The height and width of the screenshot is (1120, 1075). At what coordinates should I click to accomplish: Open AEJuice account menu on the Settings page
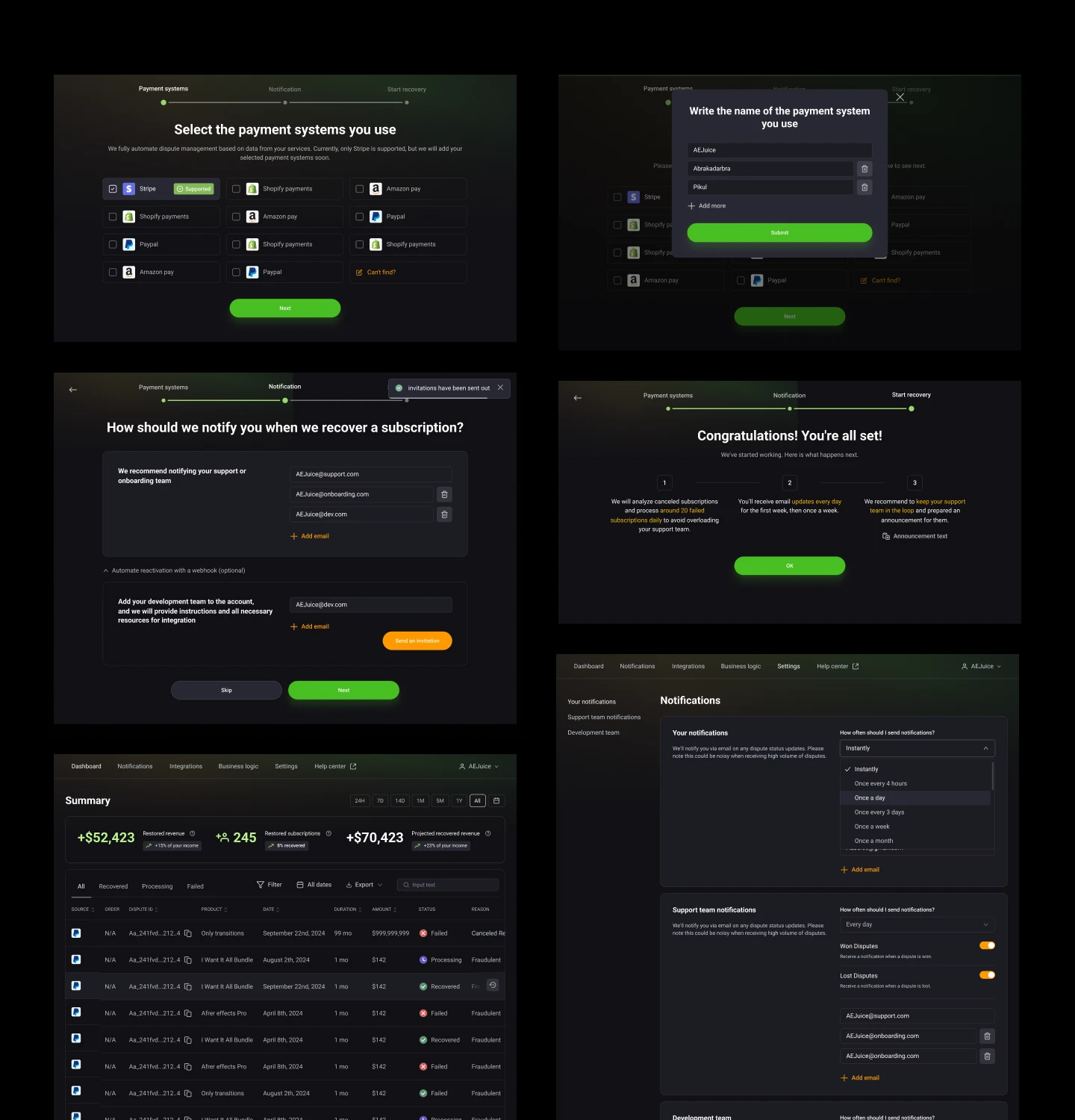(981, 666)
